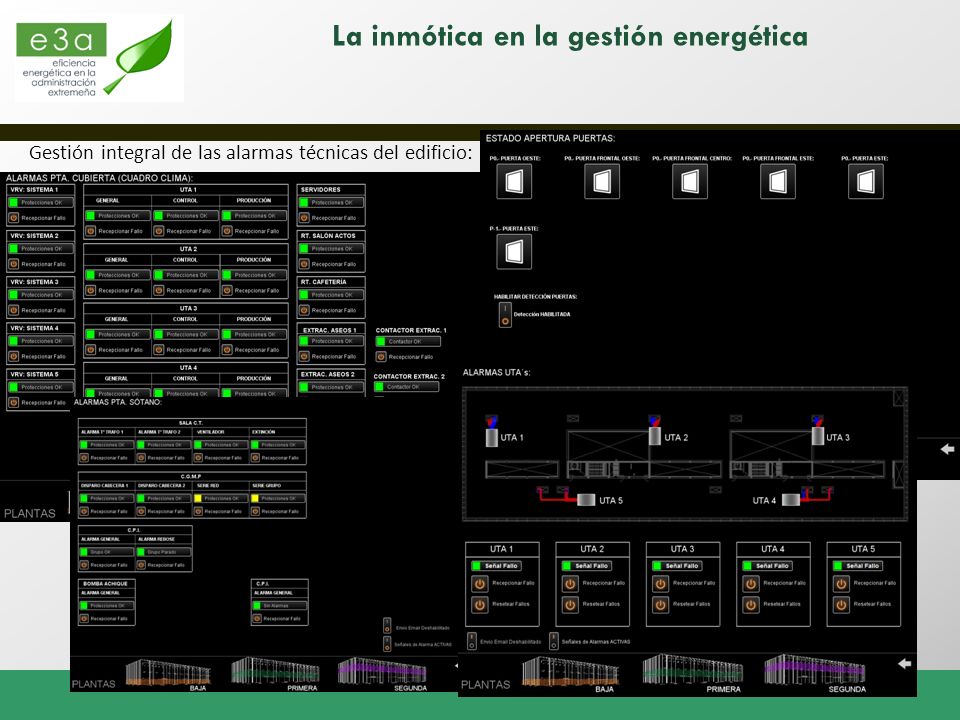Toggle Envío Email switch in the UTA alarms panel
This screenshot has height=720, width=960.
coord(471,641)
